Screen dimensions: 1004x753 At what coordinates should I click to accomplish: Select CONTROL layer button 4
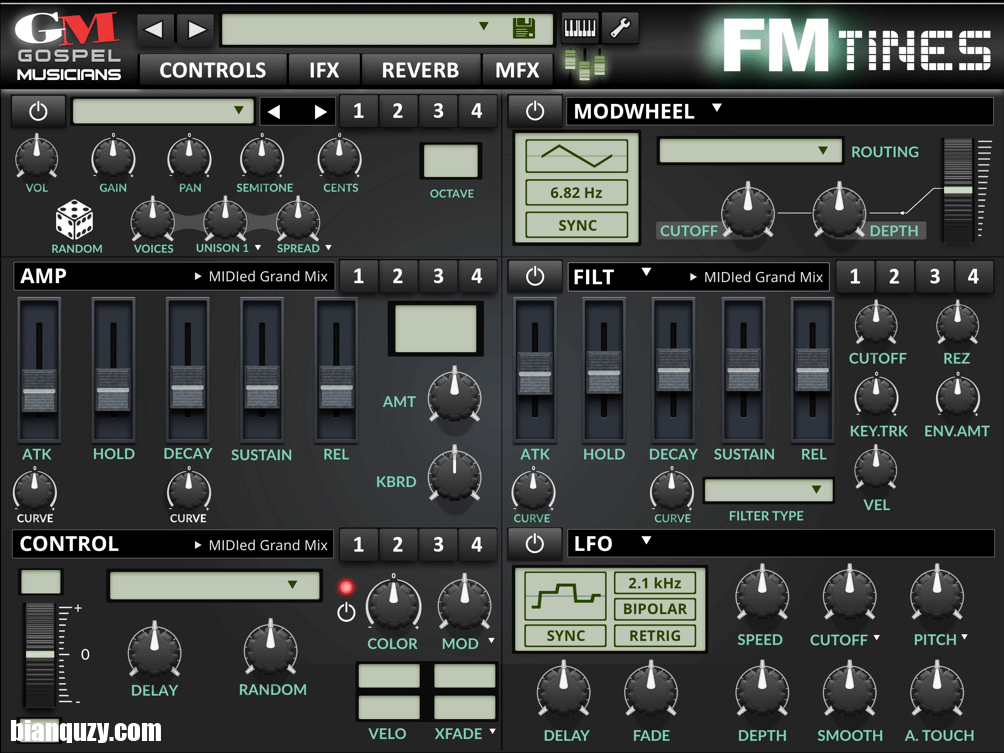(x=477, y=544)
